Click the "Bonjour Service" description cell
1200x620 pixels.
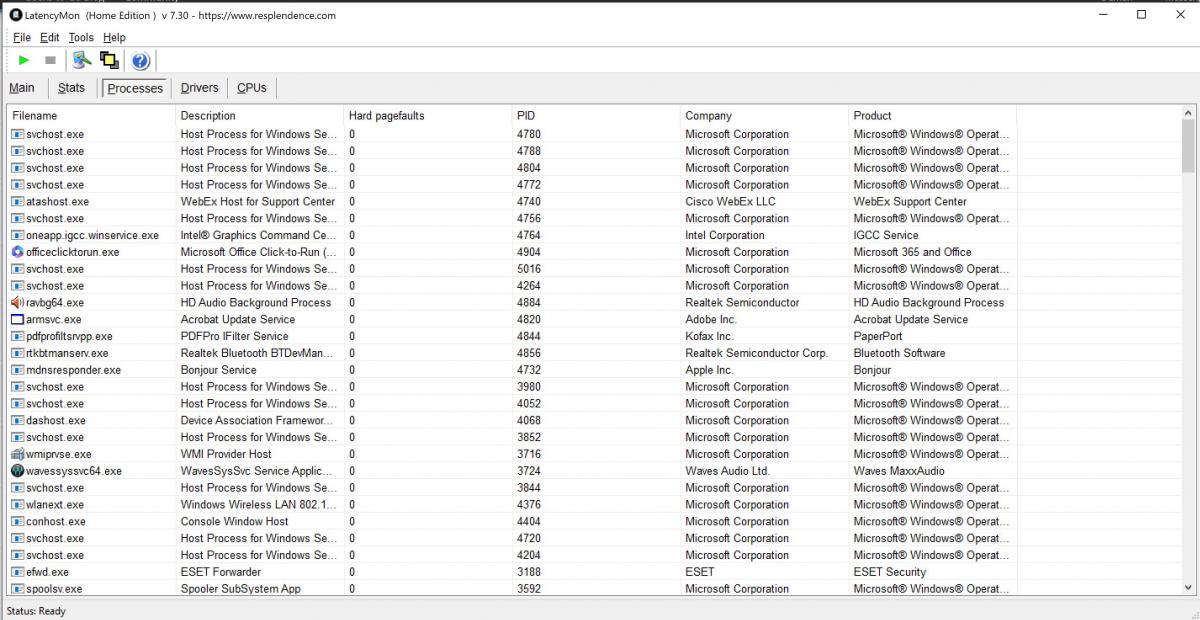(x=218, y=370)
